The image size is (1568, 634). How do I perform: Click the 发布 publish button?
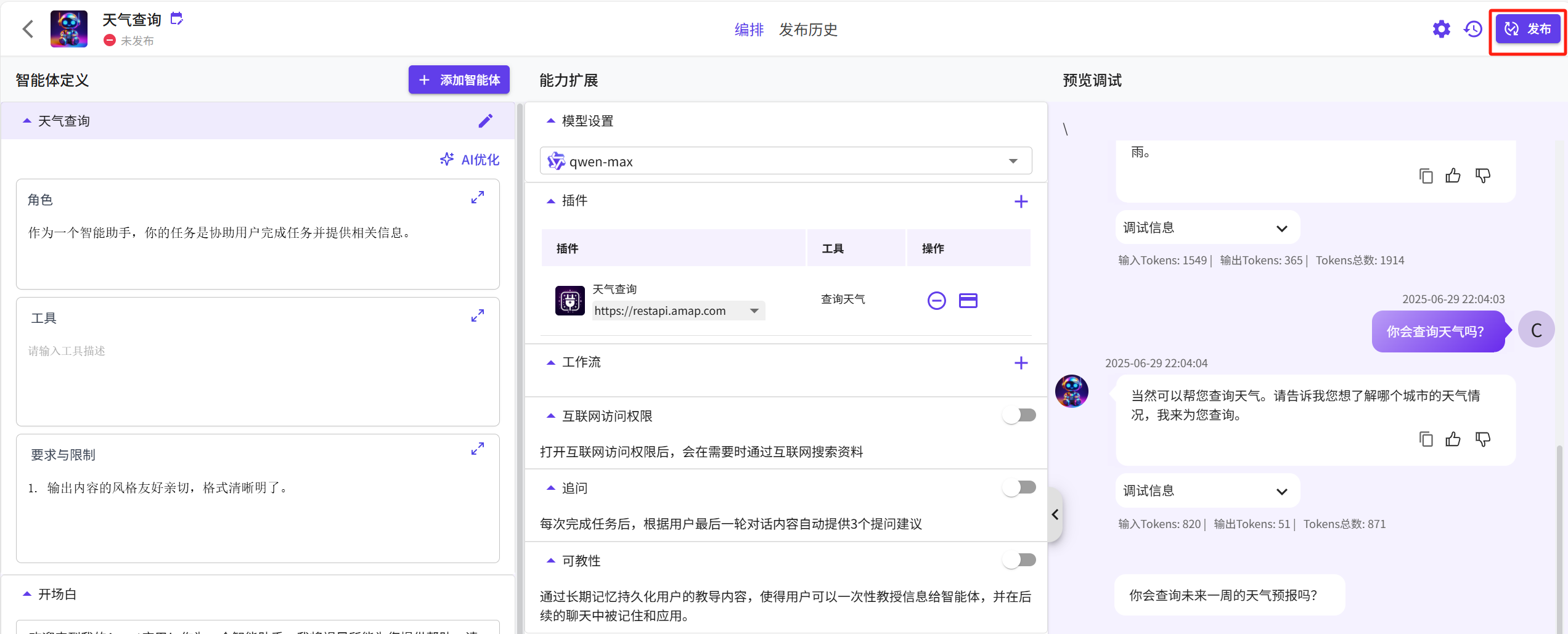(1528, 29)
